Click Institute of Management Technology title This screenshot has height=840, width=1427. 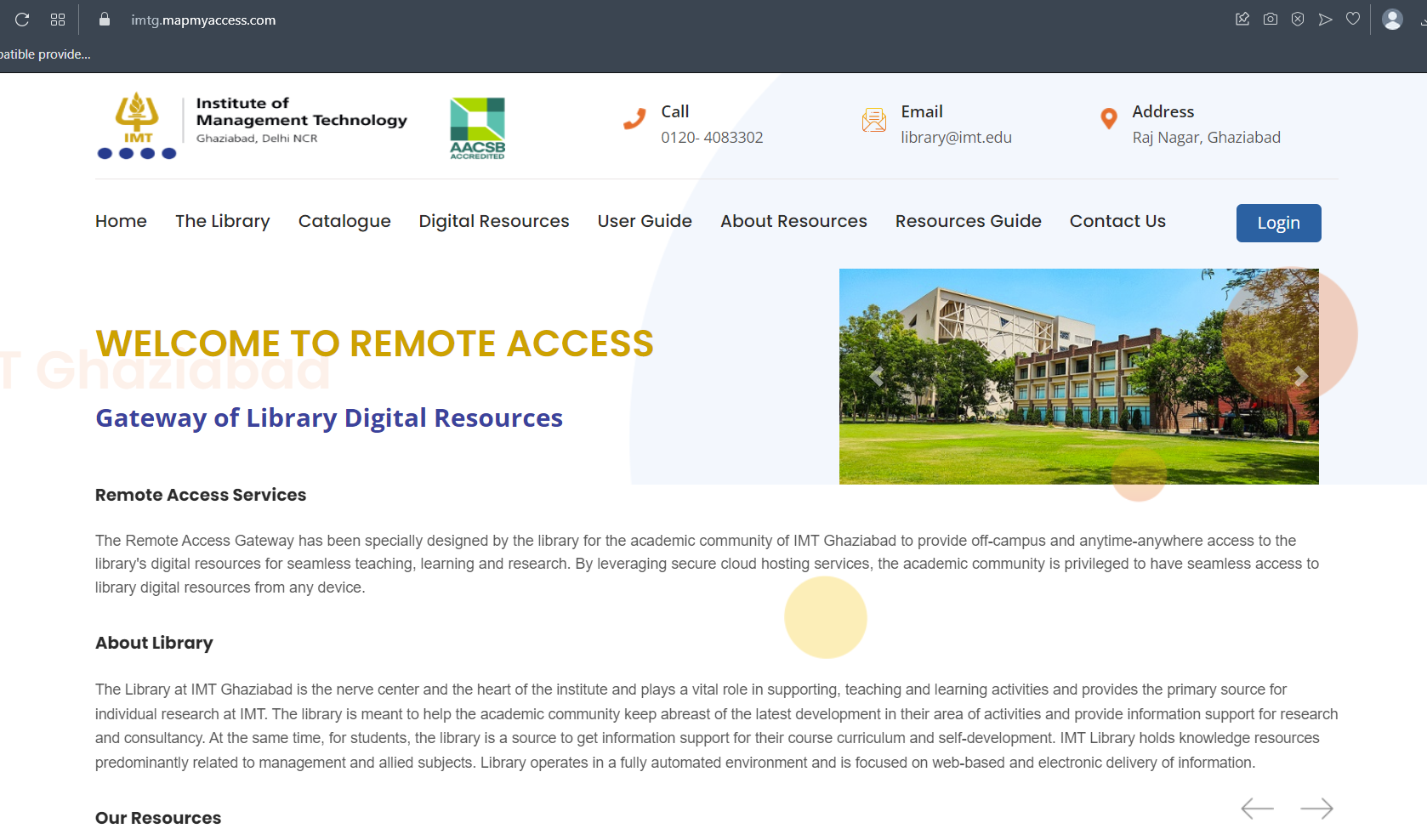click(x=301, y=111)
